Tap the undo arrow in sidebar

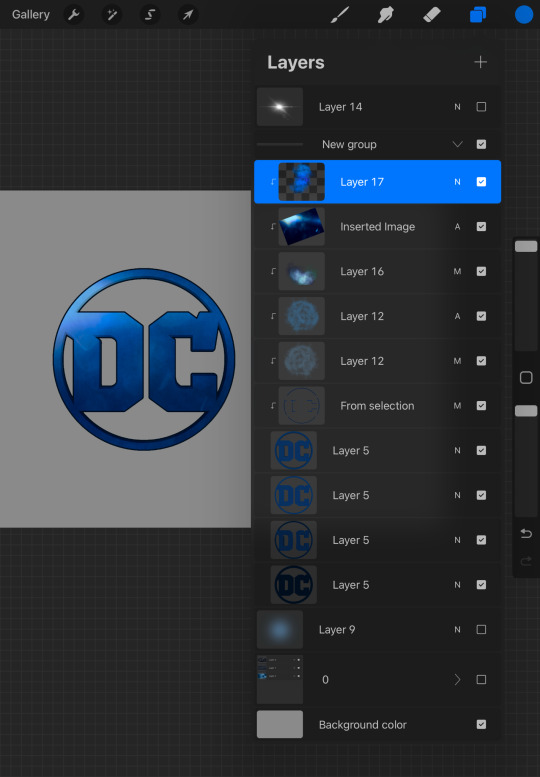point(526,534)
